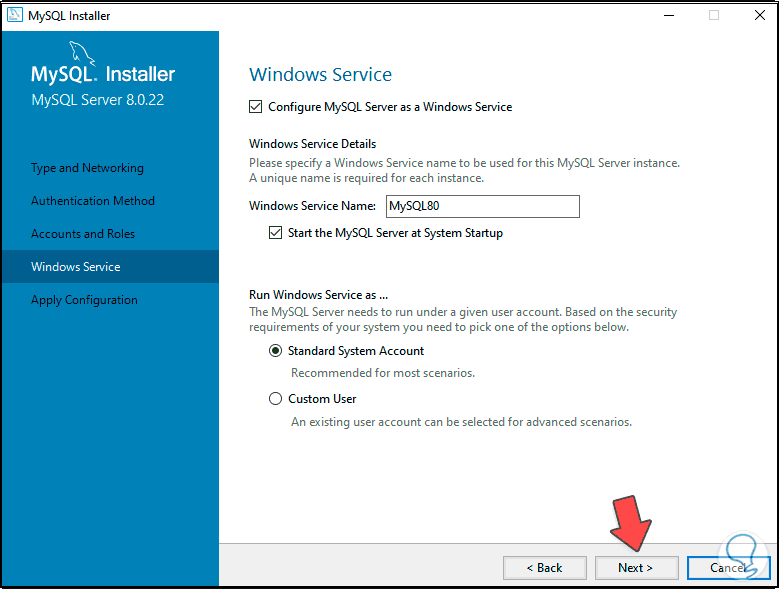Click 'An existing user account can be selected' text
779x589 pixels.
tap(462, 422)
